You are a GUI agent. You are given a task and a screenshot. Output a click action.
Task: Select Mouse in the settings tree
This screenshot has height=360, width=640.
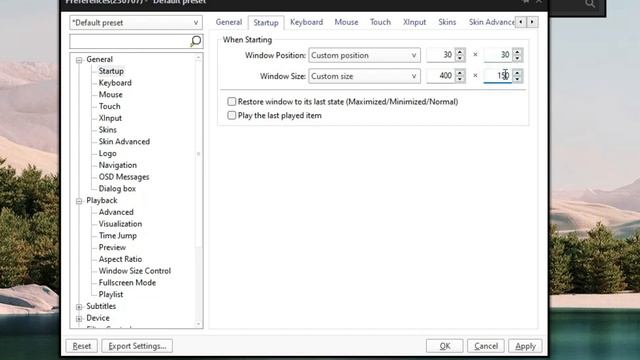point(111,95)
